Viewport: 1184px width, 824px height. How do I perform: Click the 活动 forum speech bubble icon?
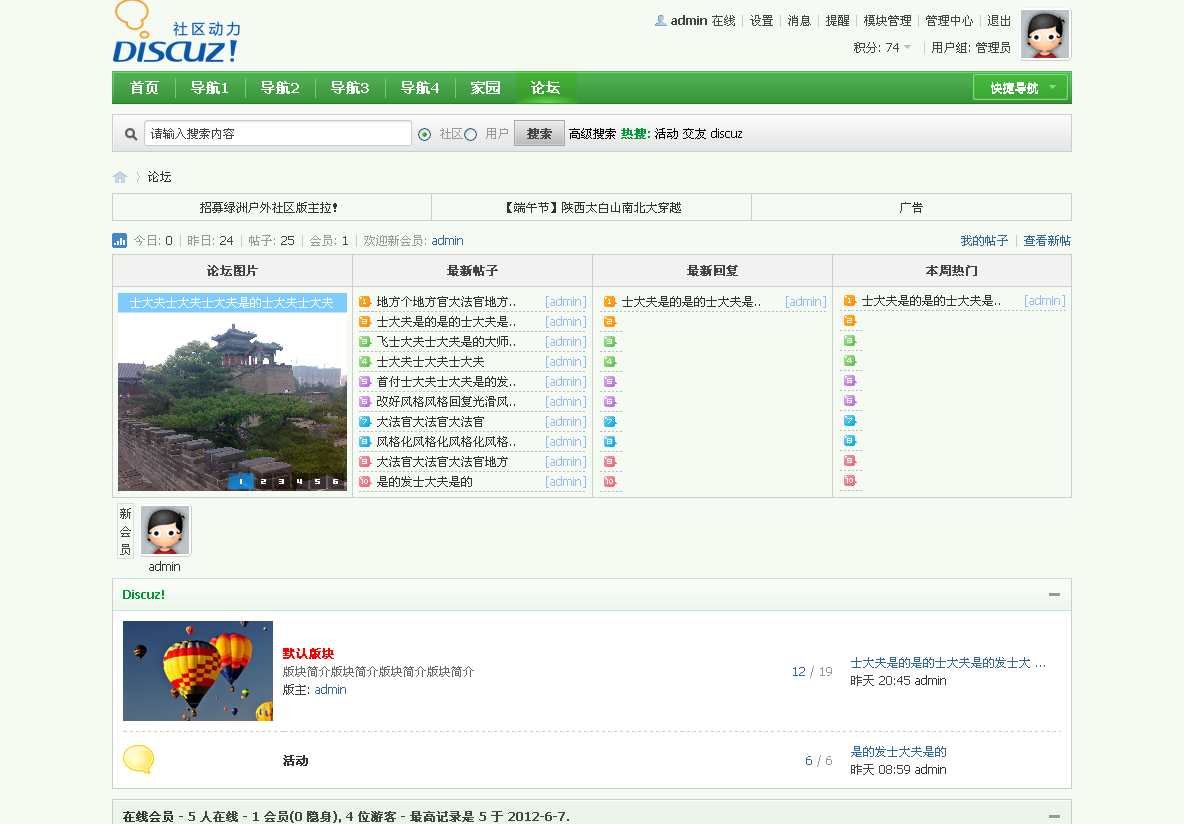138,759
